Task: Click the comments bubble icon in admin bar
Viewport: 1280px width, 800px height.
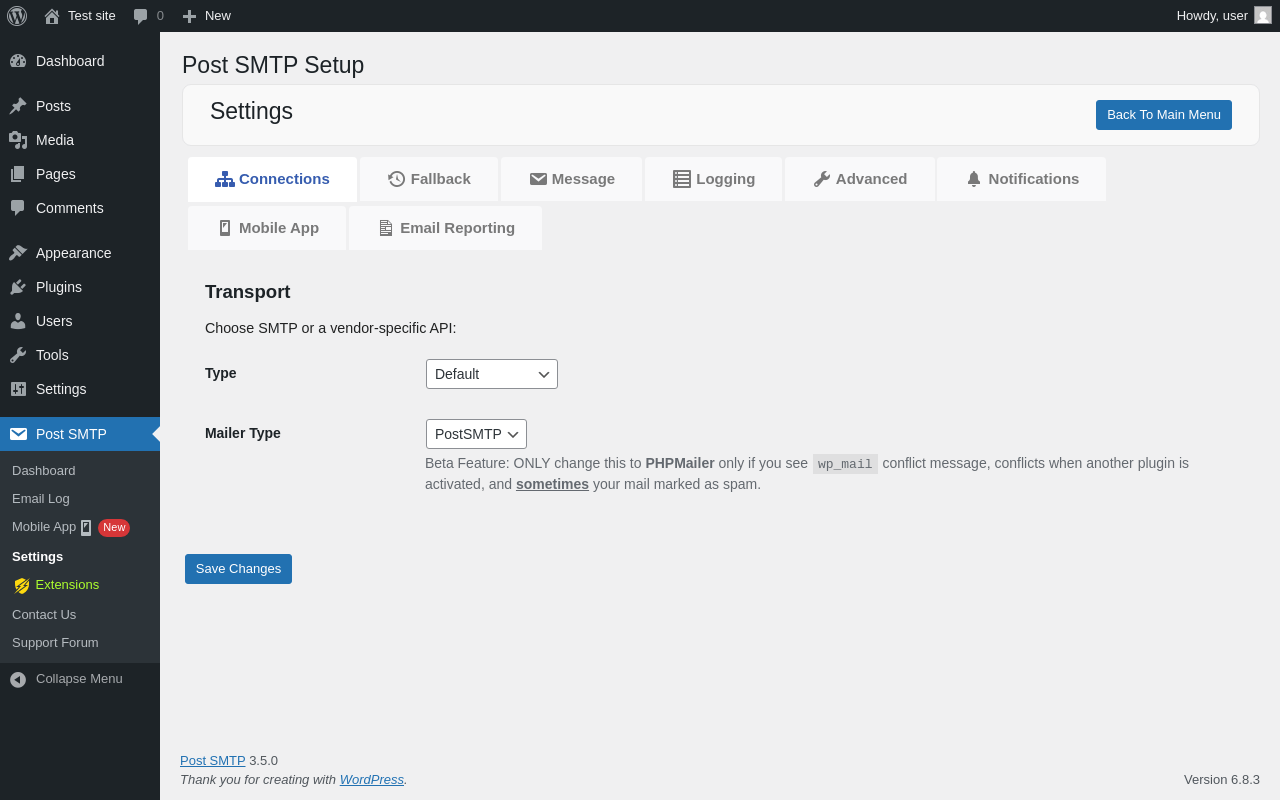Action: [x=141, y=16]
